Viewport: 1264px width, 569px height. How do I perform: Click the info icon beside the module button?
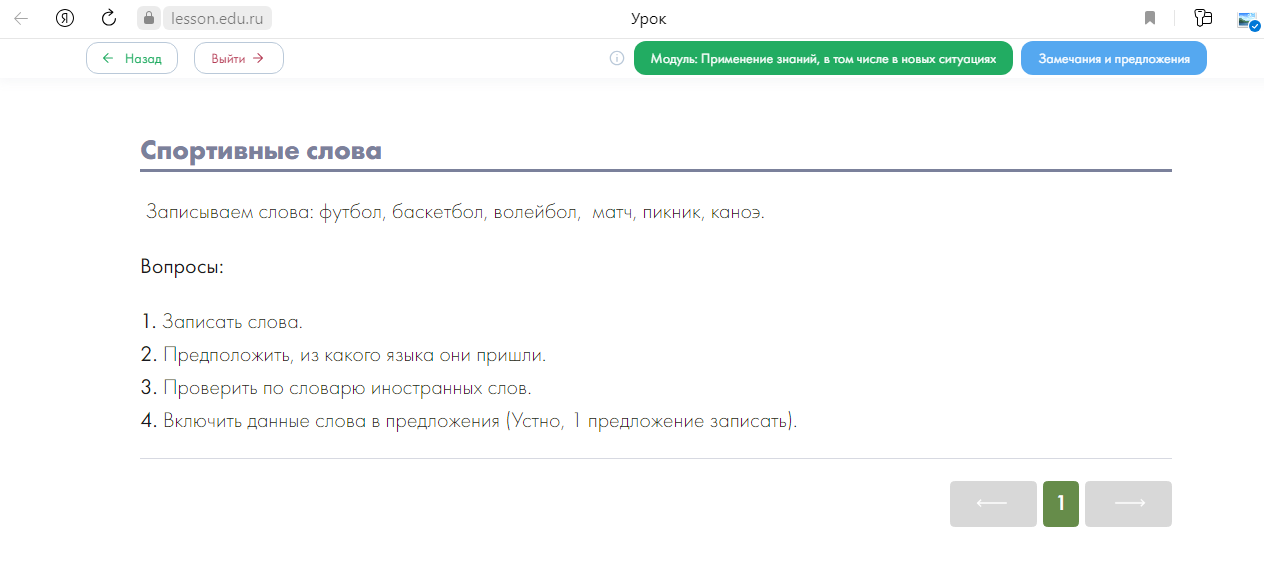[x=617, y=58]
